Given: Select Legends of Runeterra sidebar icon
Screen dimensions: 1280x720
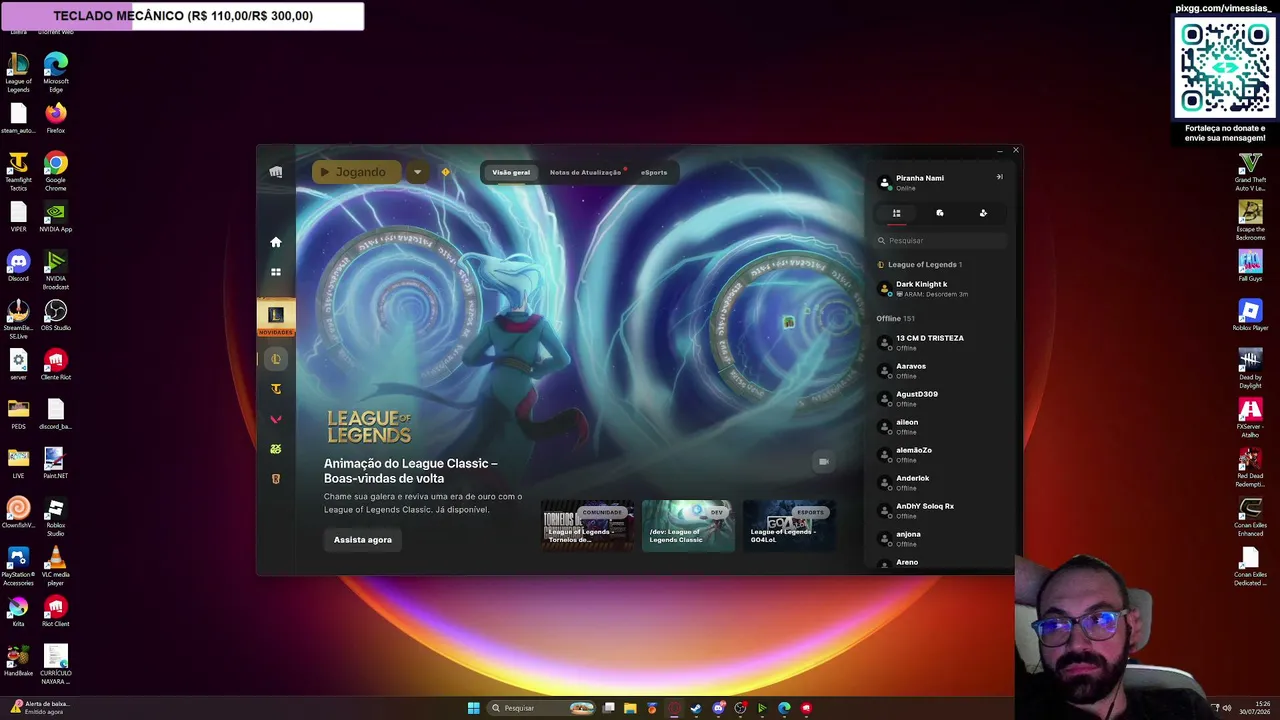Looking at the screenshot, I should [x=276, y=479].
